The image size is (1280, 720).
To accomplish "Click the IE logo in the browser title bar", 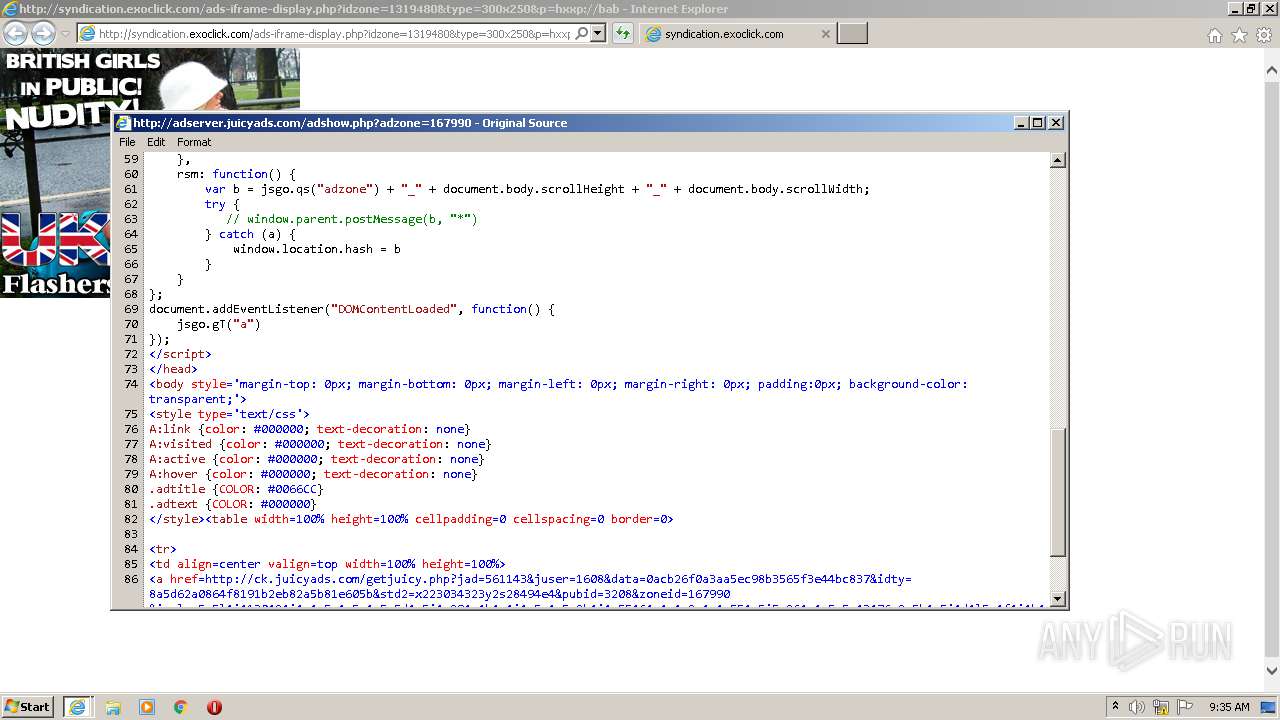I will coord(9,9).
